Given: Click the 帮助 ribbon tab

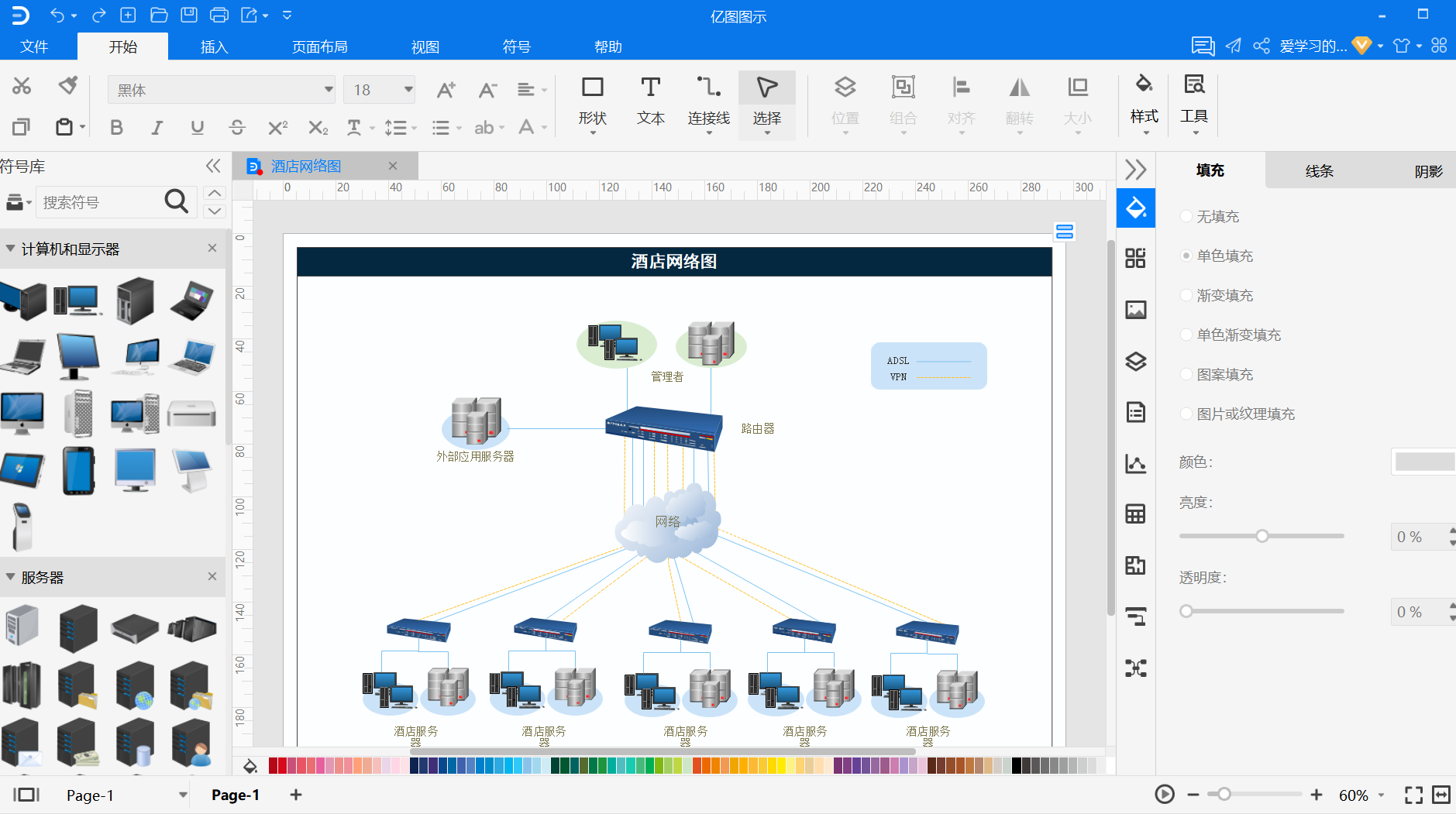Looking at the screenshot, I should tap(608, 46).
